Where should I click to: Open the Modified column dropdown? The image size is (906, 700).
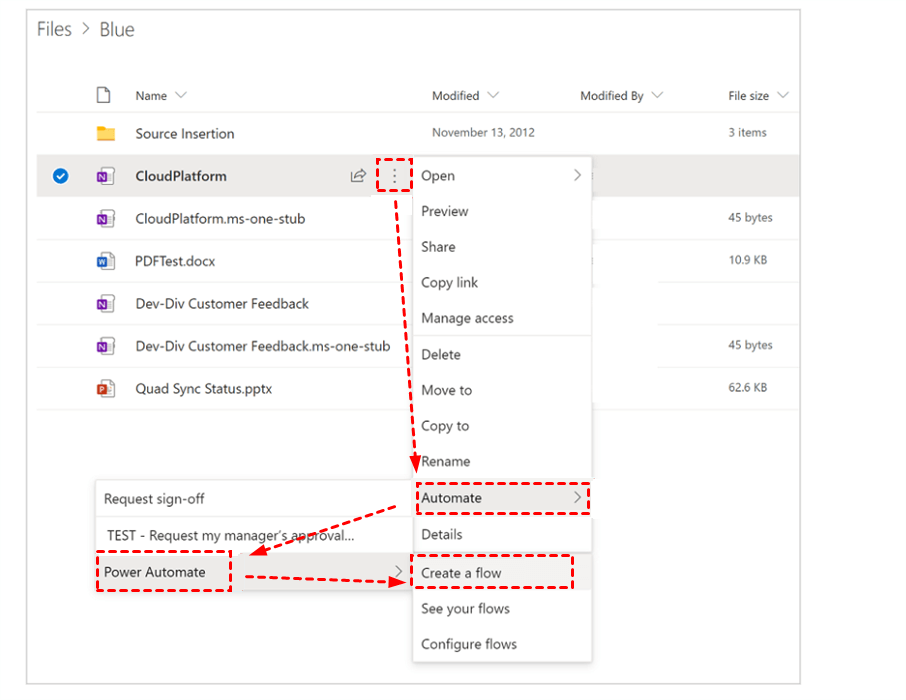[x=493, y=95]
